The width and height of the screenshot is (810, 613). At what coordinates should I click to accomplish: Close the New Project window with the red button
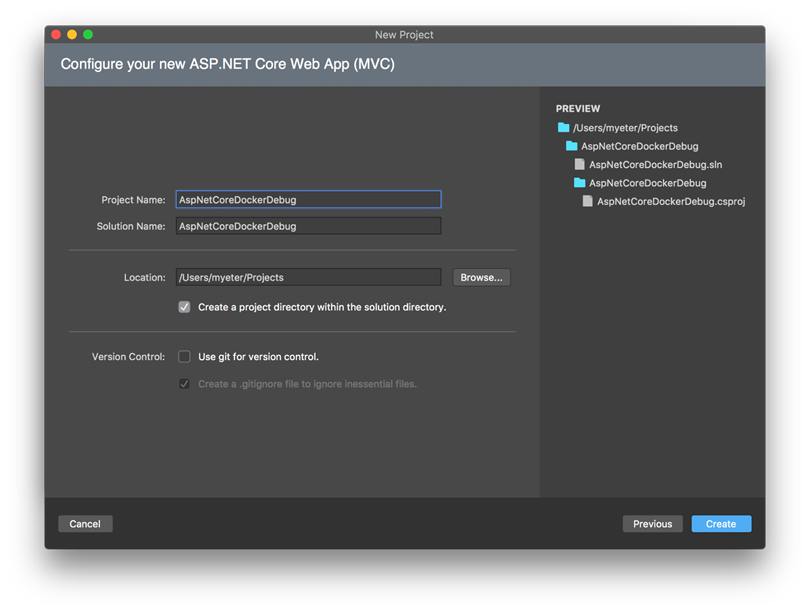pyautogui.click(x=56, y=35)
